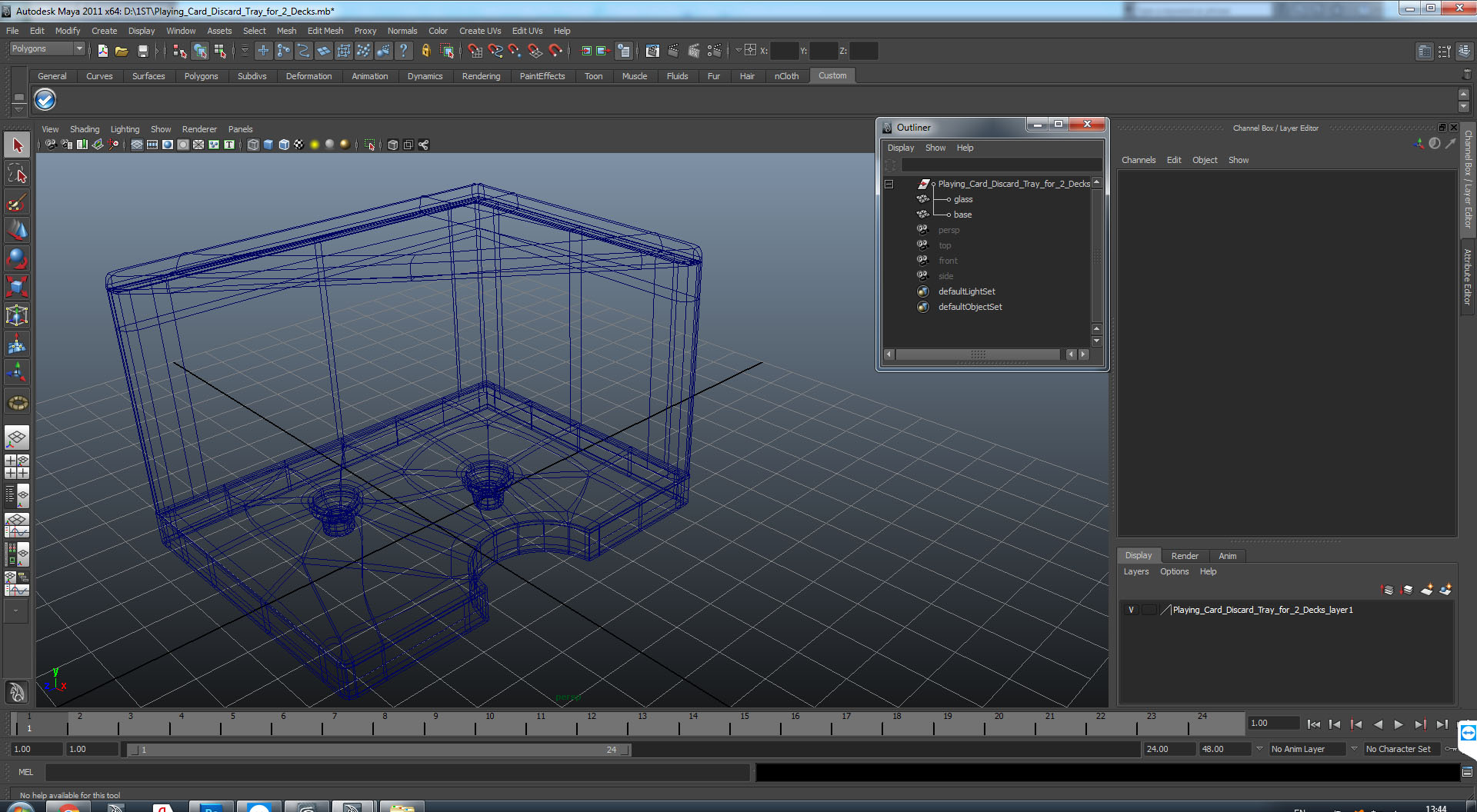1477x812 pixels.
Task: Open the IPR render icon
Action: coord(694,51)
